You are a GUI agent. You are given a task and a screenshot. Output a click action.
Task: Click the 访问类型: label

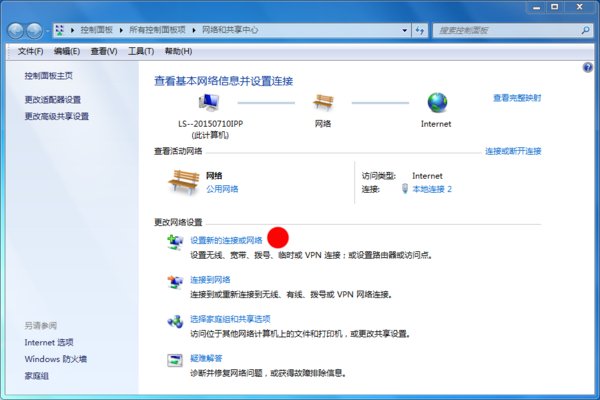coord(379,176)
